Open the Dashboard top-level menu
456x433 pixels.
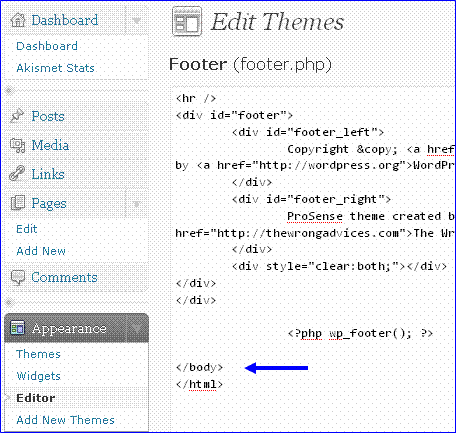(65, 20)
